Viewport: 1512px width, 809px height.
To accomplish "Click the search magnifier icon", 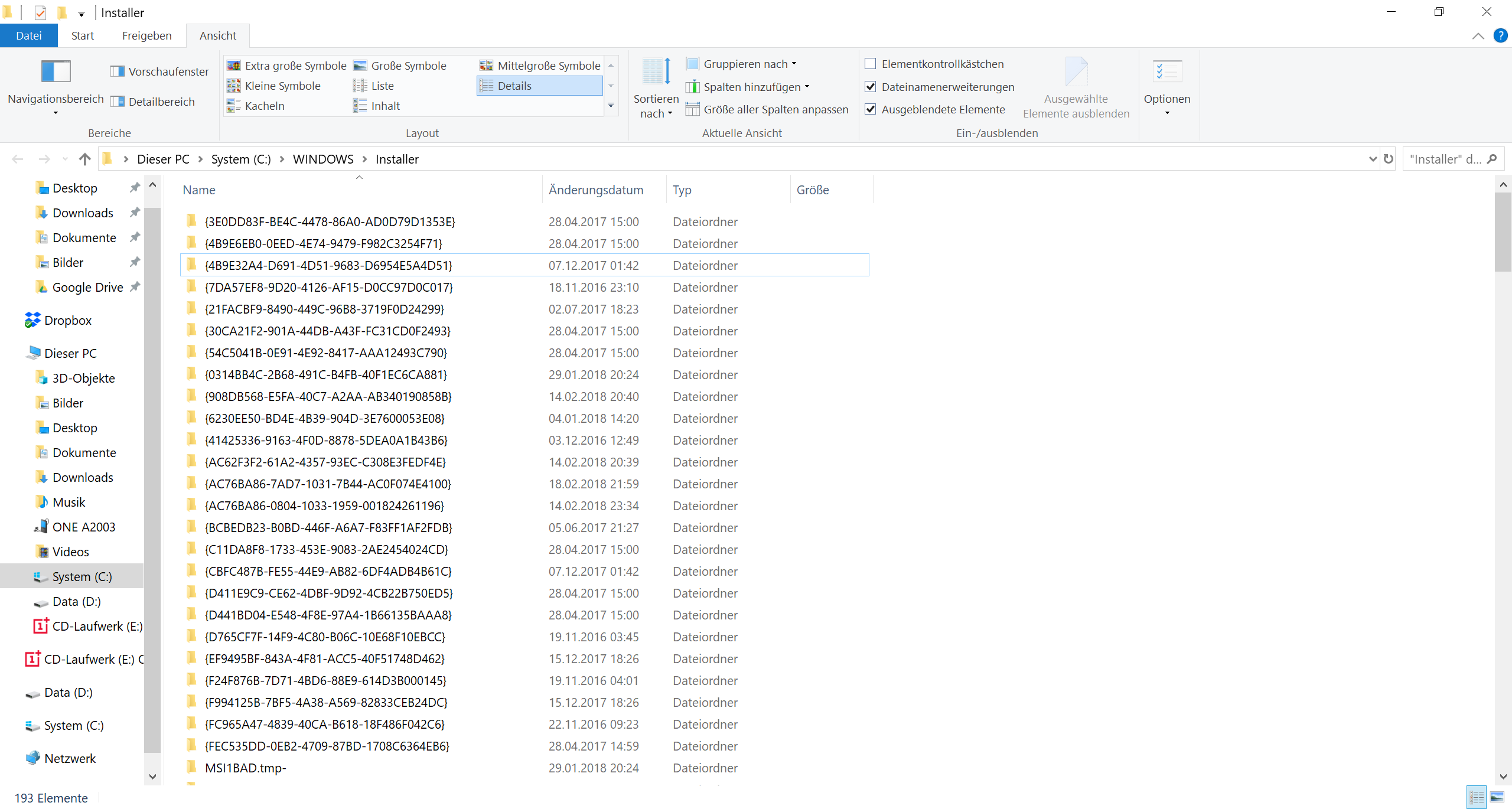I will pyautogui.click(x=1492, y=159).
